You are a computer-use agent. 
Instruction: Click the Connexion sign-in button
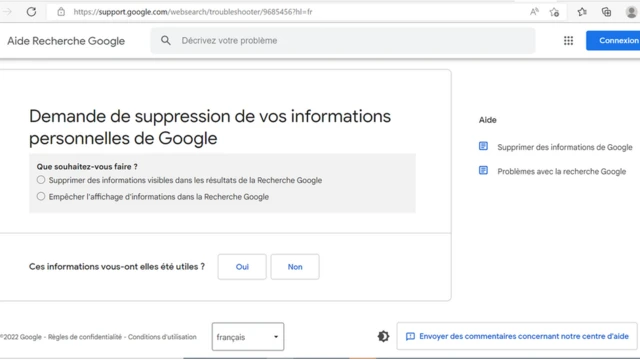point(613,40)
